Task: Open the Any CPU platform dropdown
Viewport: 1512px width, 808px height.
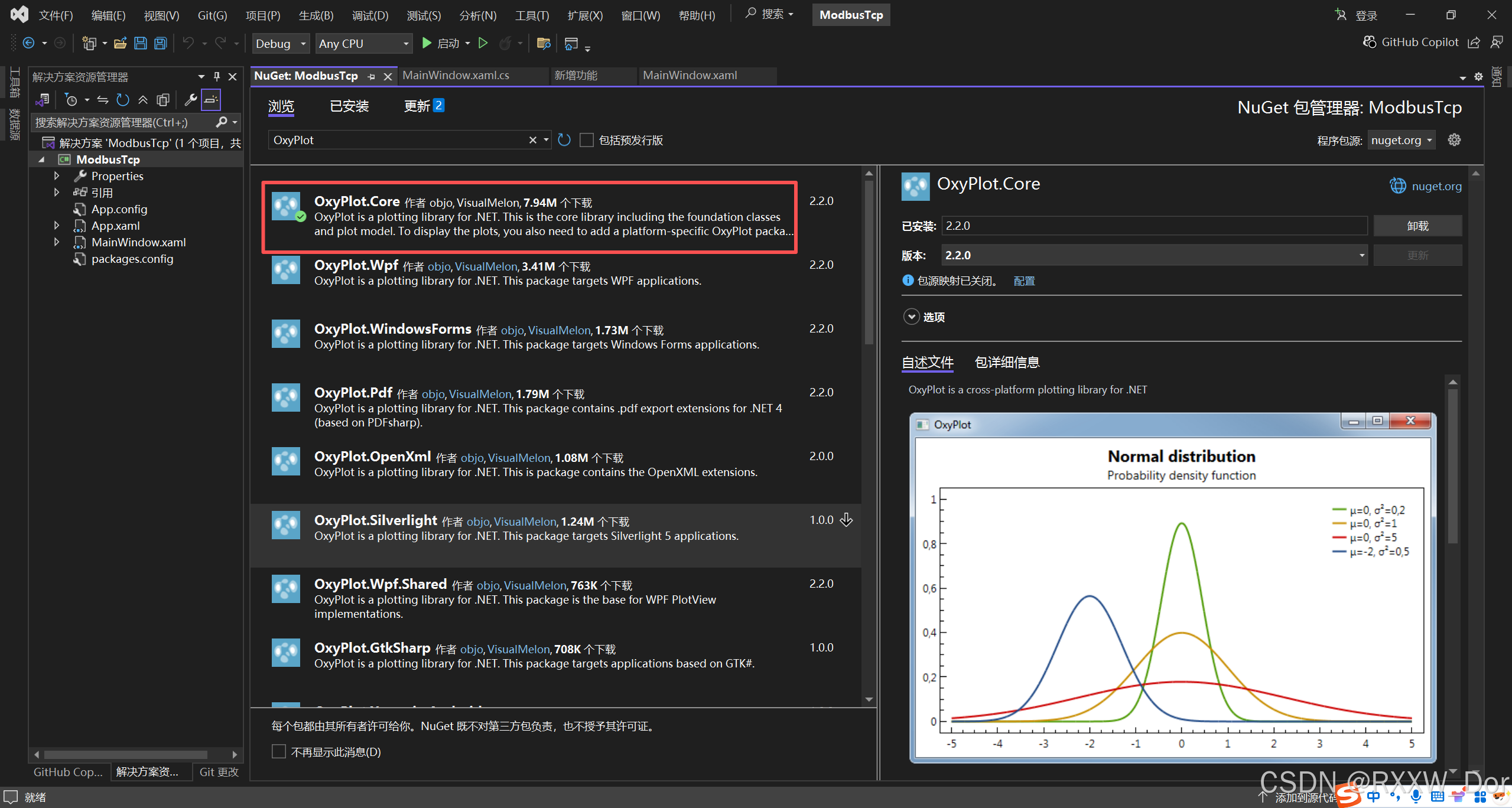Action: click(364, 44)
